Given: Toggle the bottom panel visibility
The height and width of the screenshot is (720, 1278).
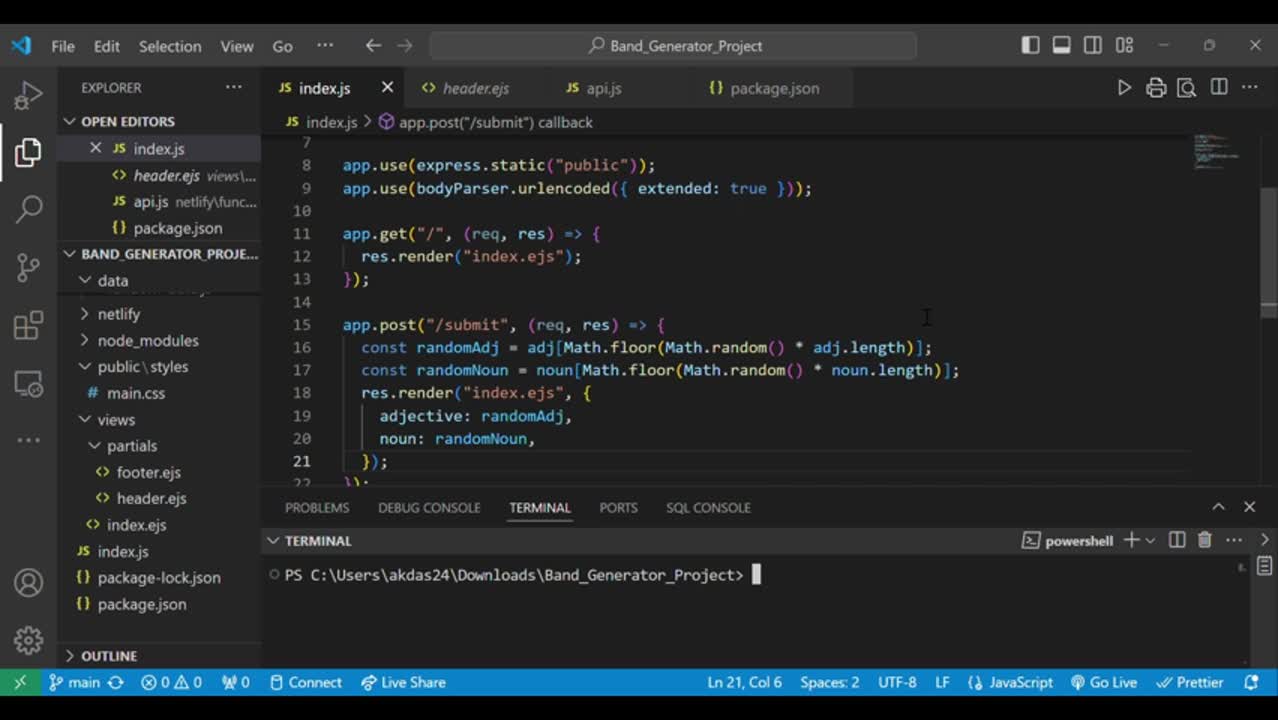Looking at the screenshot, I should [x=1062, y=45].
